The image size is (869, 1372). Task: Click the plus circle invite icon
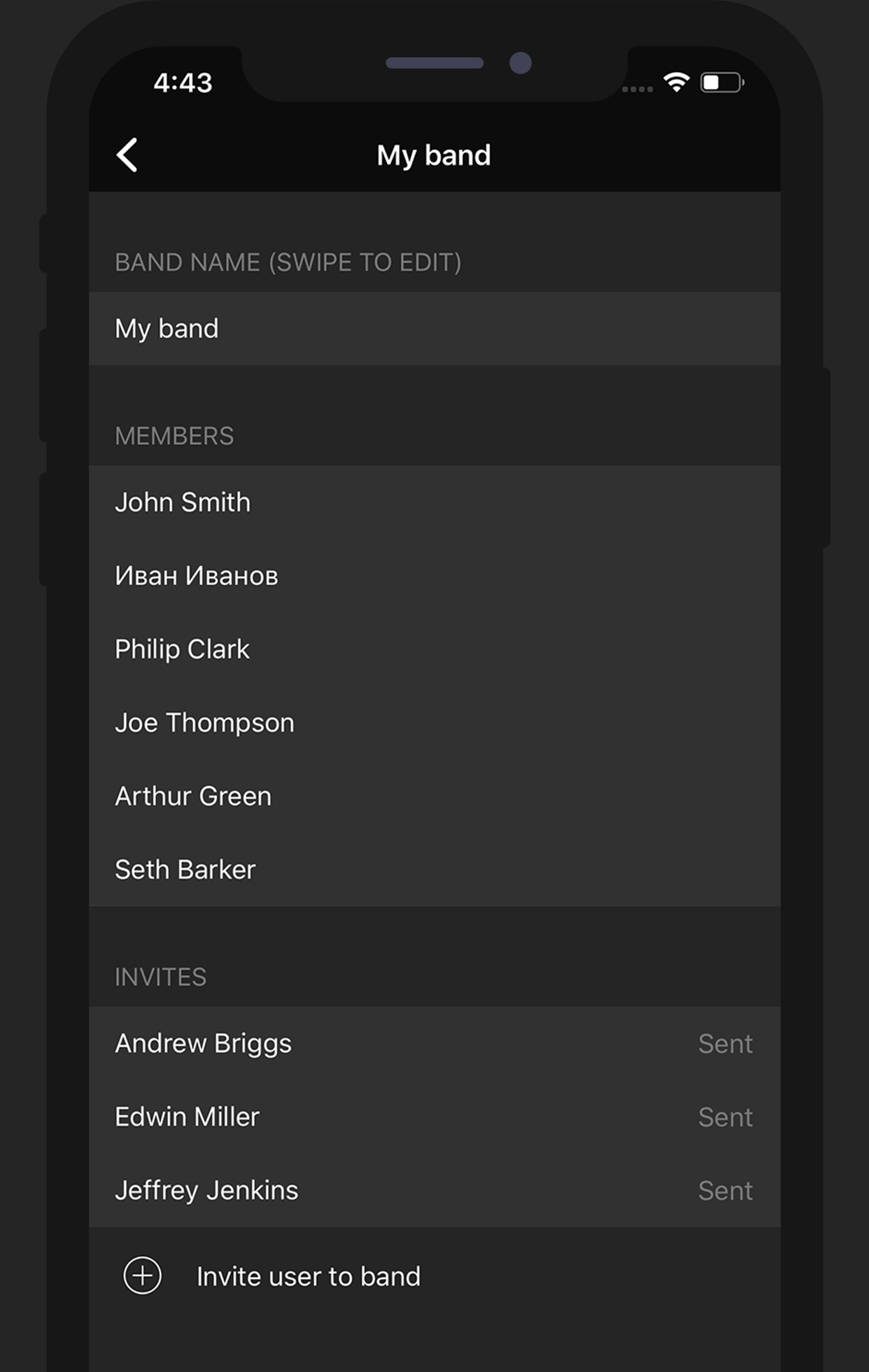[143, 1275]
